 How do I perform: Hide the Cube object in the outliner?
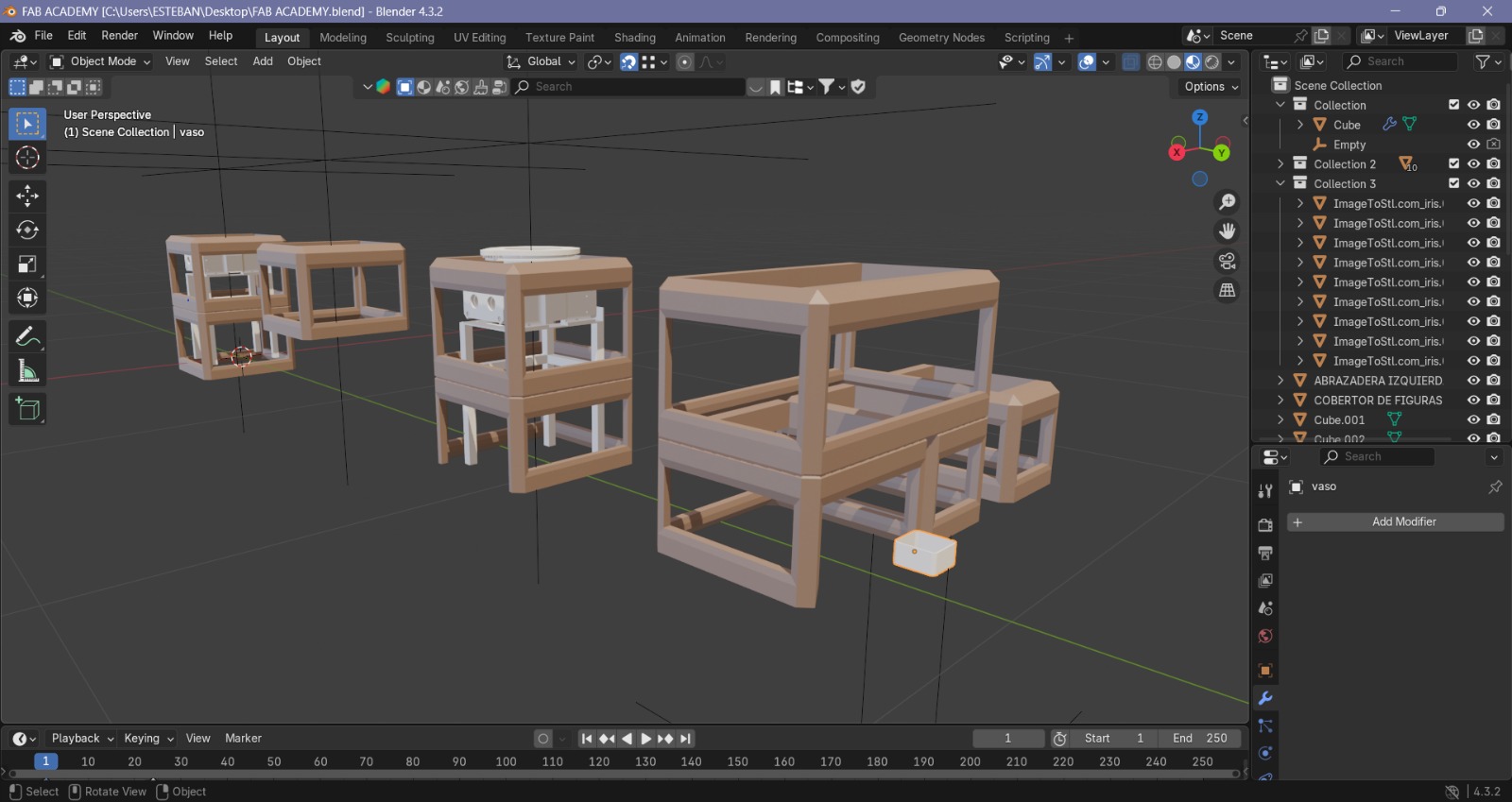tap(1473, 125)
